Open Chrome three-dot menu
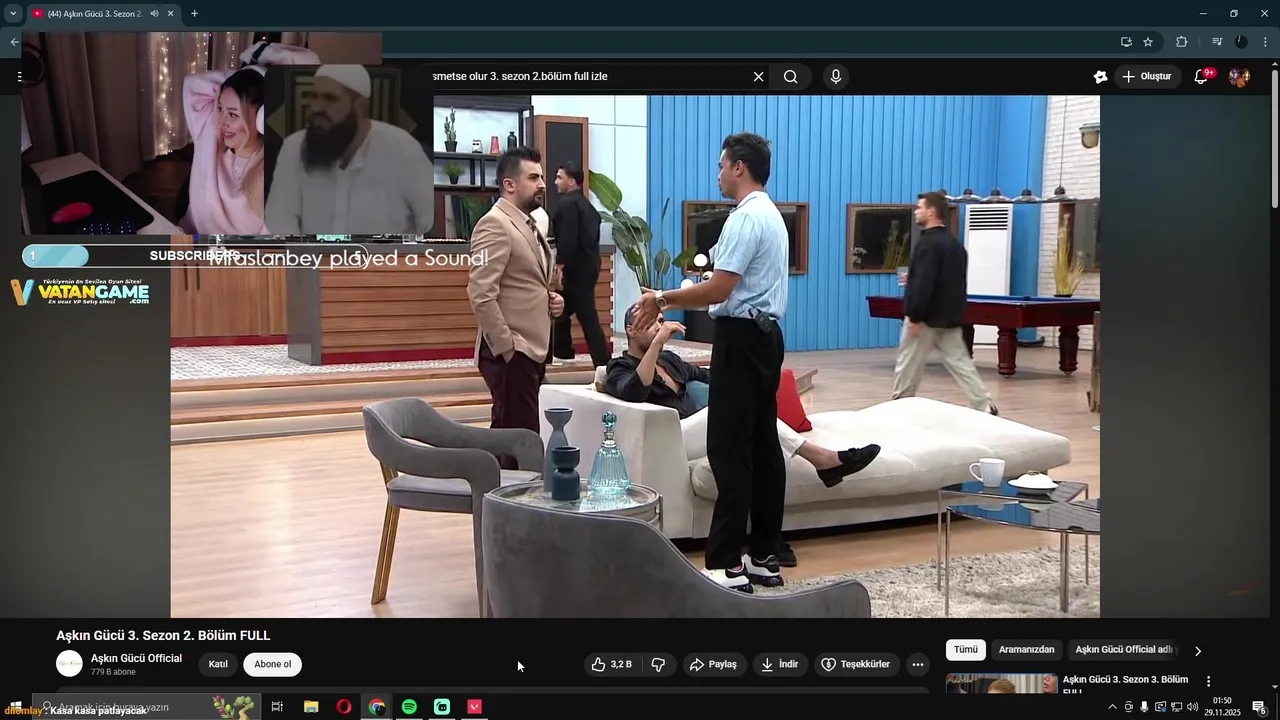The width and height of the screenshot is (1280, 720). click(x=1266, y=42)
